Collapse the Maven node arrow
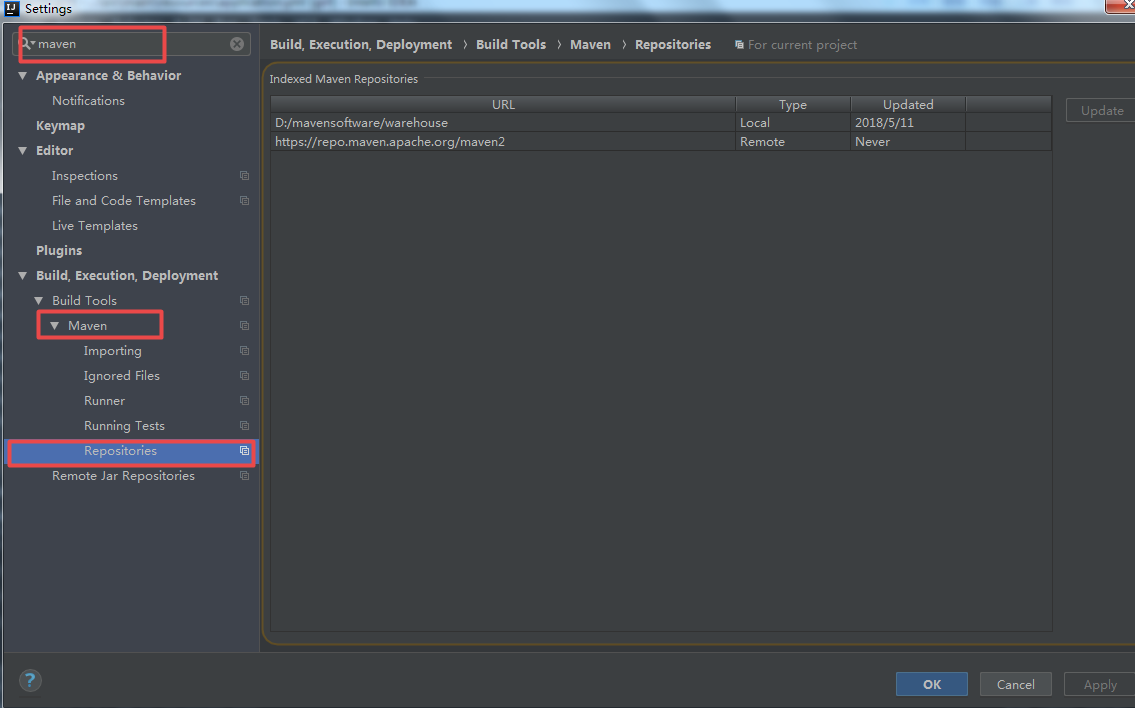The width and height of the screenshot is (1135, 708). click(54, 326)
